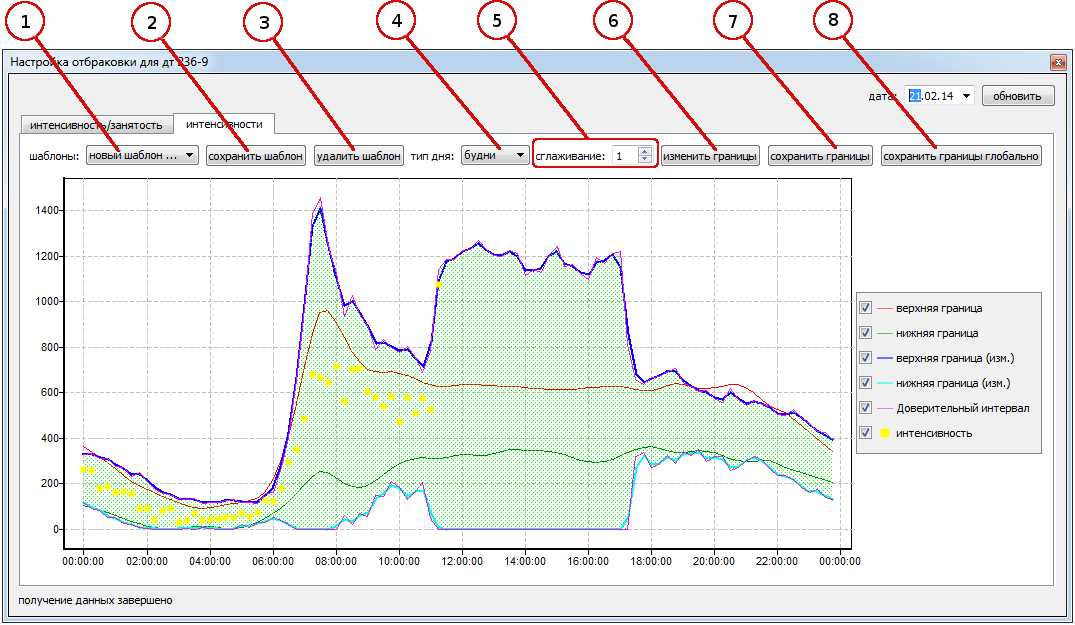Image resolution: width=1075 pixels, height=625 pixels.
Task: Toggle 'верхняя граница (изм.)' checkbox
Action: [x=865, y=358]
